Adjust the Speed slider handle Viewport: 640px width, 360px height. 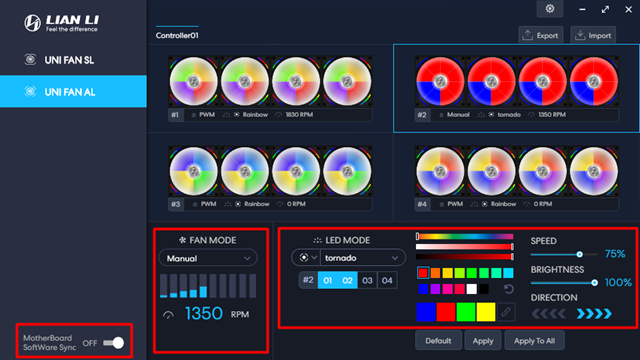coord(579,254)
